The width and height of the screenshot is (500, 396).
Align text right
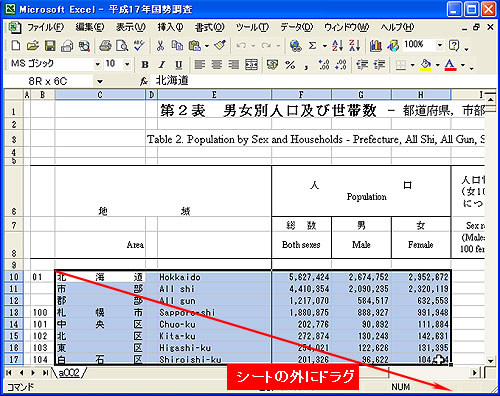pyautogui.click(x=234, y=64)
